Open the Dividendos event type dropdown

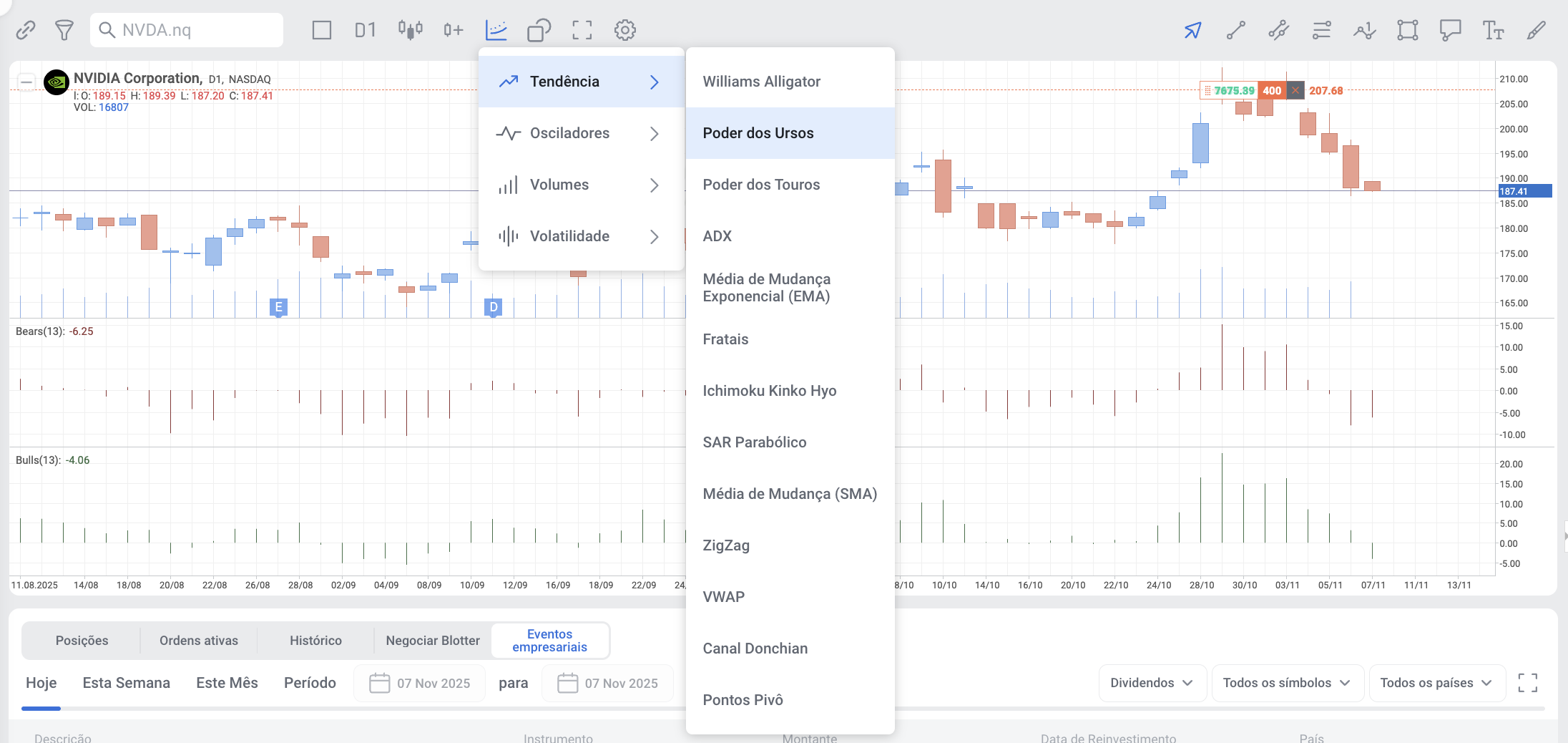click(1152, 683)
